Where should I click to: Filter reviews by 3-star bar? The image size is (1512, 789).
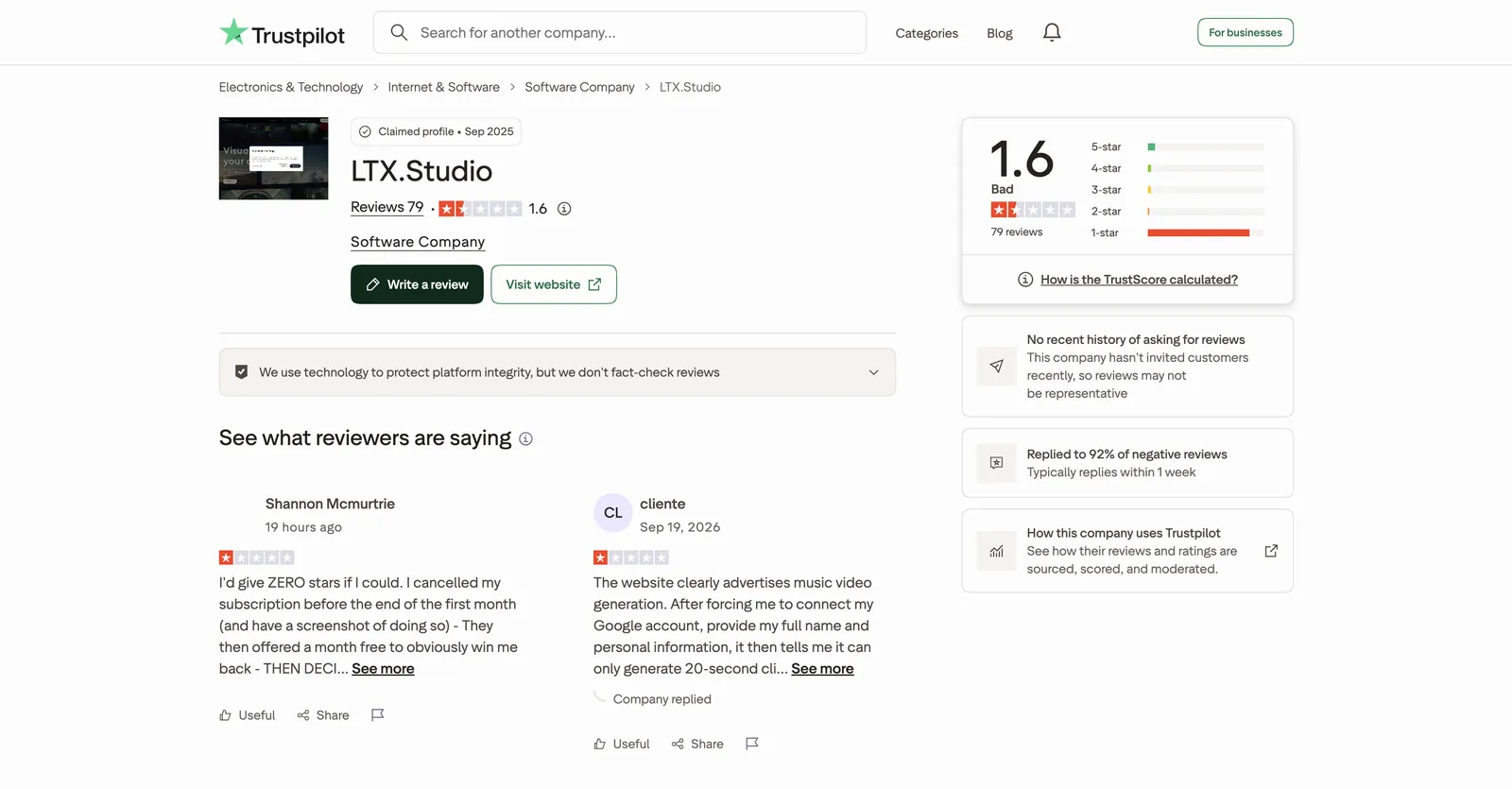pos(1177,190)
